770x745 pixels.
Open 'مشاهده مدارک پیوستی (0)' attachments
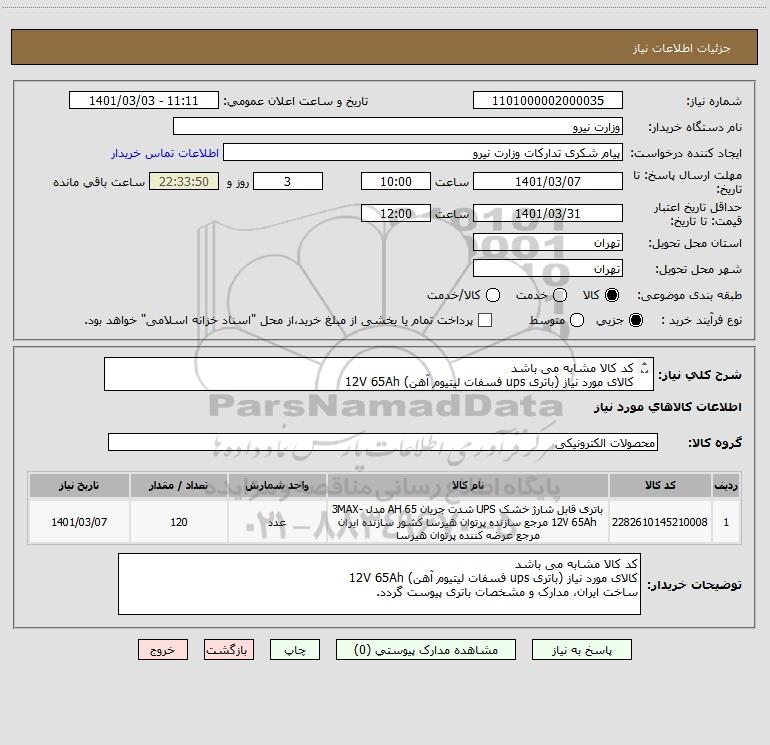pyautogui.click(x=426, y=650)
